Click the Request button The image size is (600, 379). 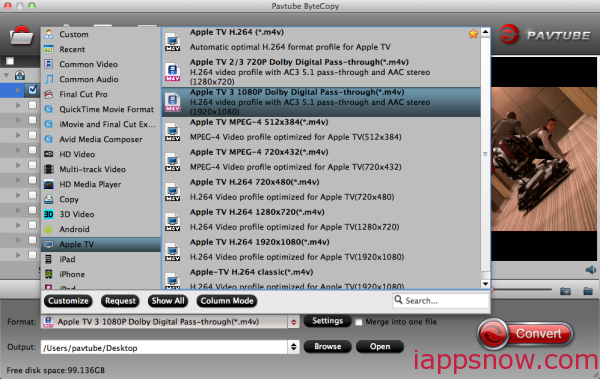(x=120, y=301)
